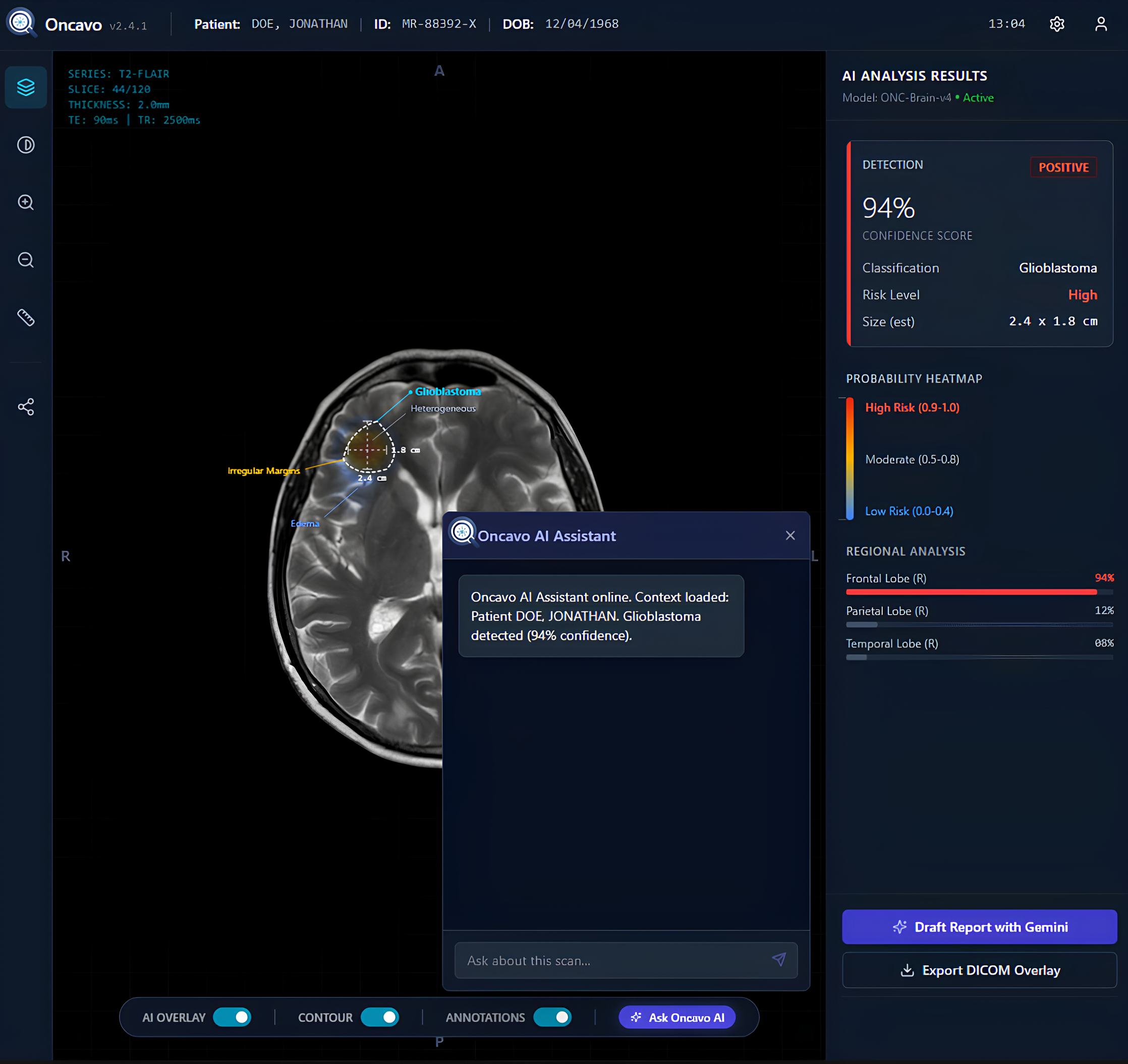
Task: Turn off the Annotations toggle
Action: (552, 1017)
